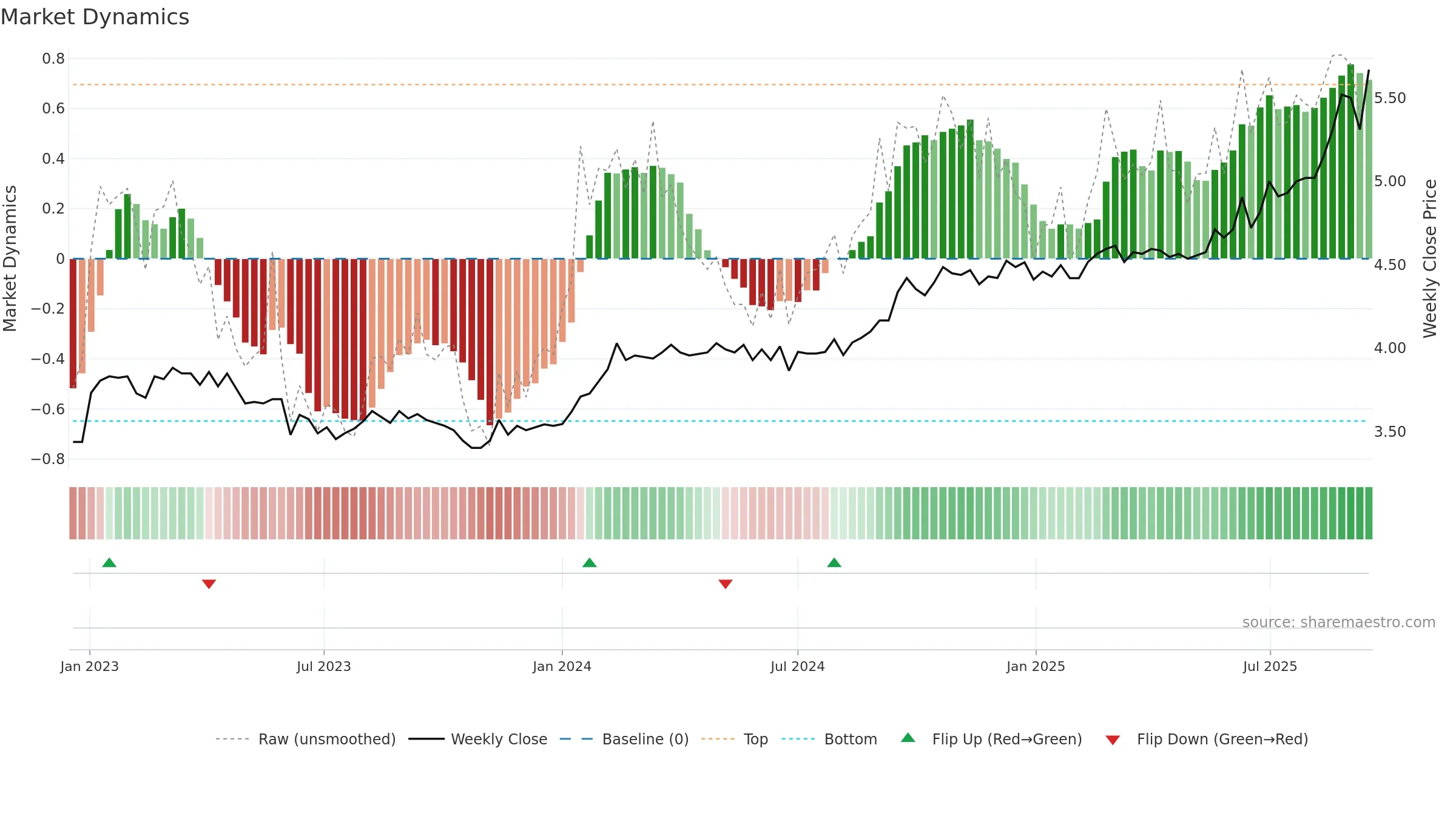Viewport: 1456px width, 819px height.
Task: Toggle the Baseline (0) legend entry
Action: click(624, 739)
